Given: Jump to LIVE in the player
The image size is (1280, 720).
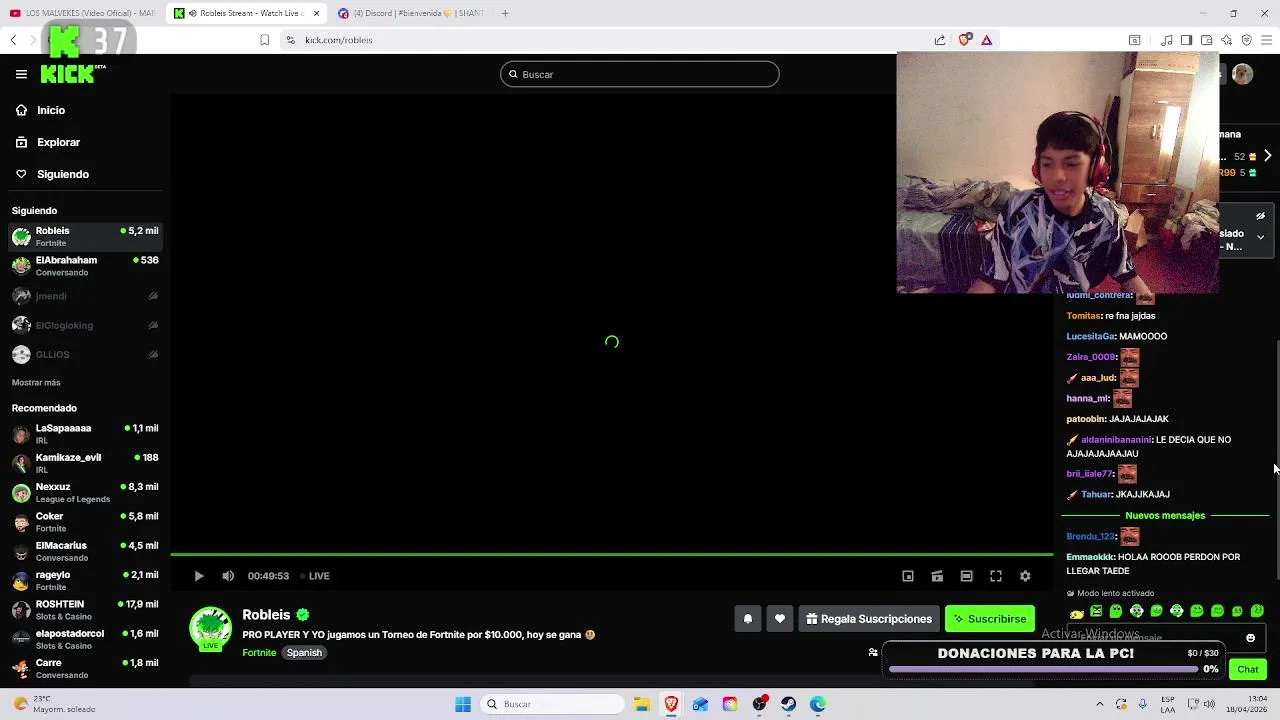Looking at the screenshot, I should (x=315, y=576).
